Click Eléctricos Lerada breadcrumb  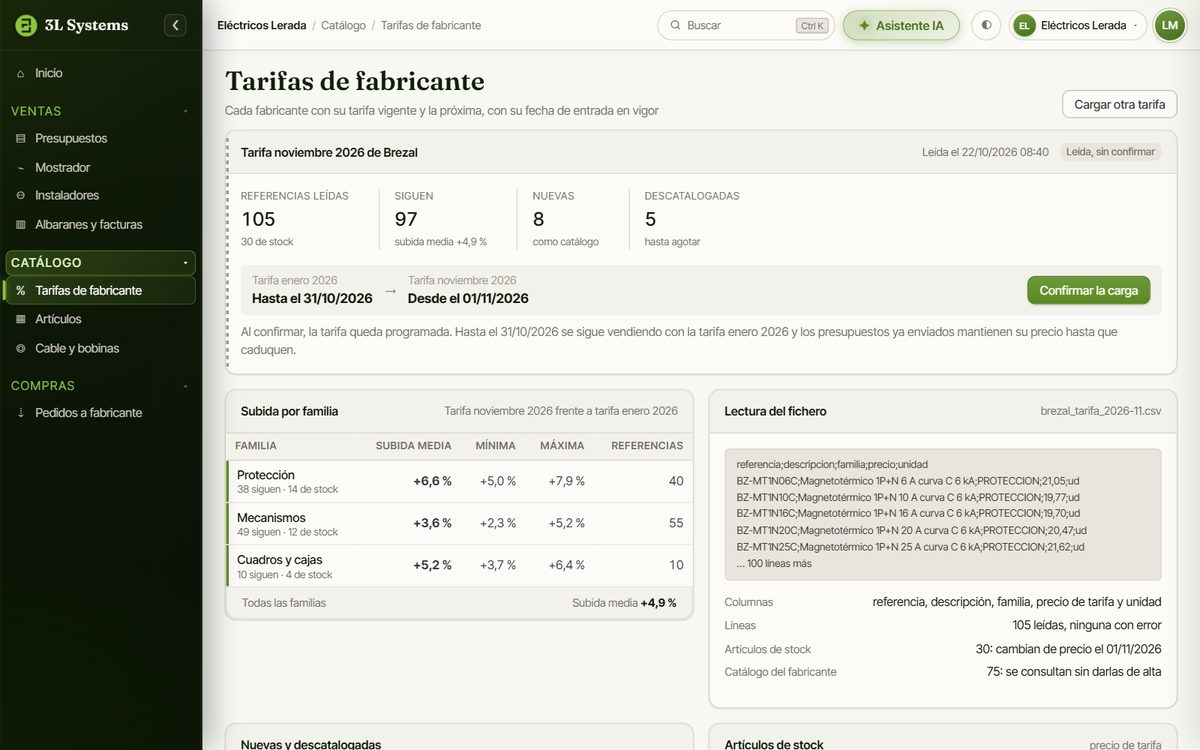(262, 25)
